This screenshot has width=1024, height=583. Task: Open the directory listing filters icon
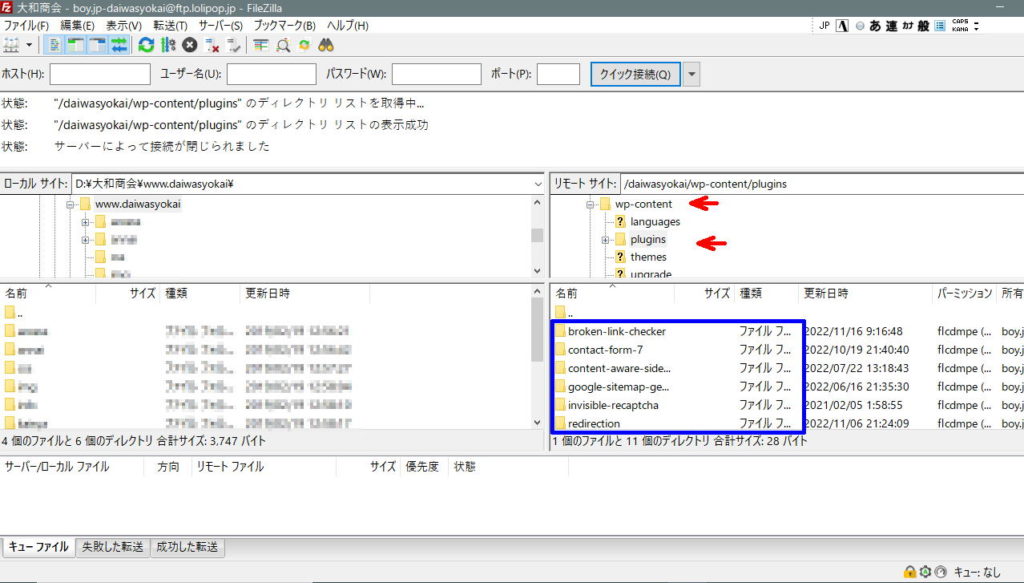point(261,45)
